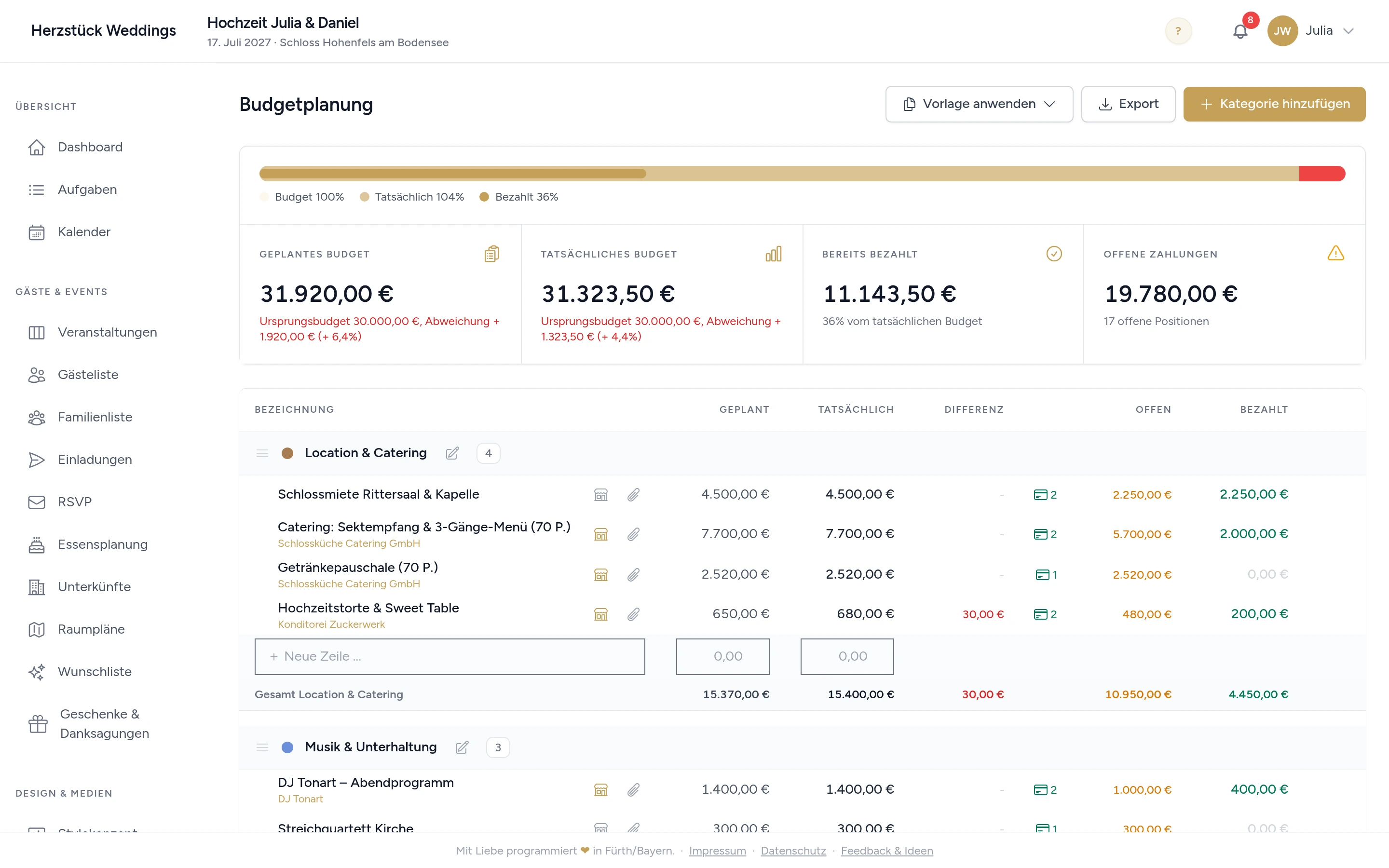This screenshot has height=868, width=1389.
Task: Open vendor icon for Schlossmiete Rittersaal & Kapelle
Action: (x=600, y=494)
